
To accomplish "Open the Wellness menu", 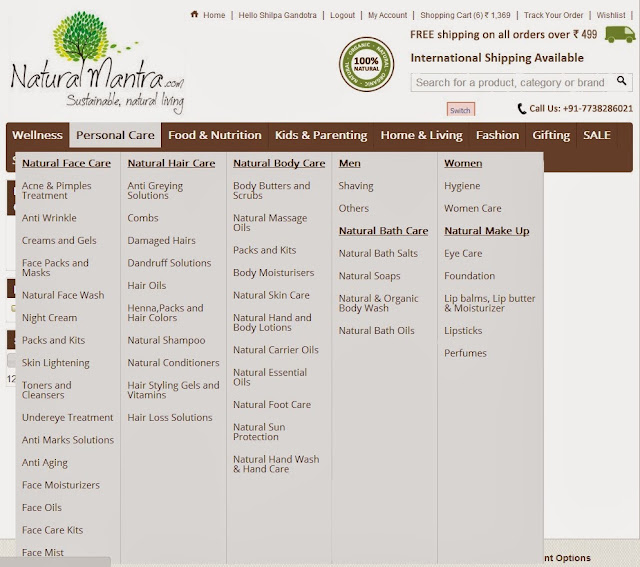I will point(38,135).
